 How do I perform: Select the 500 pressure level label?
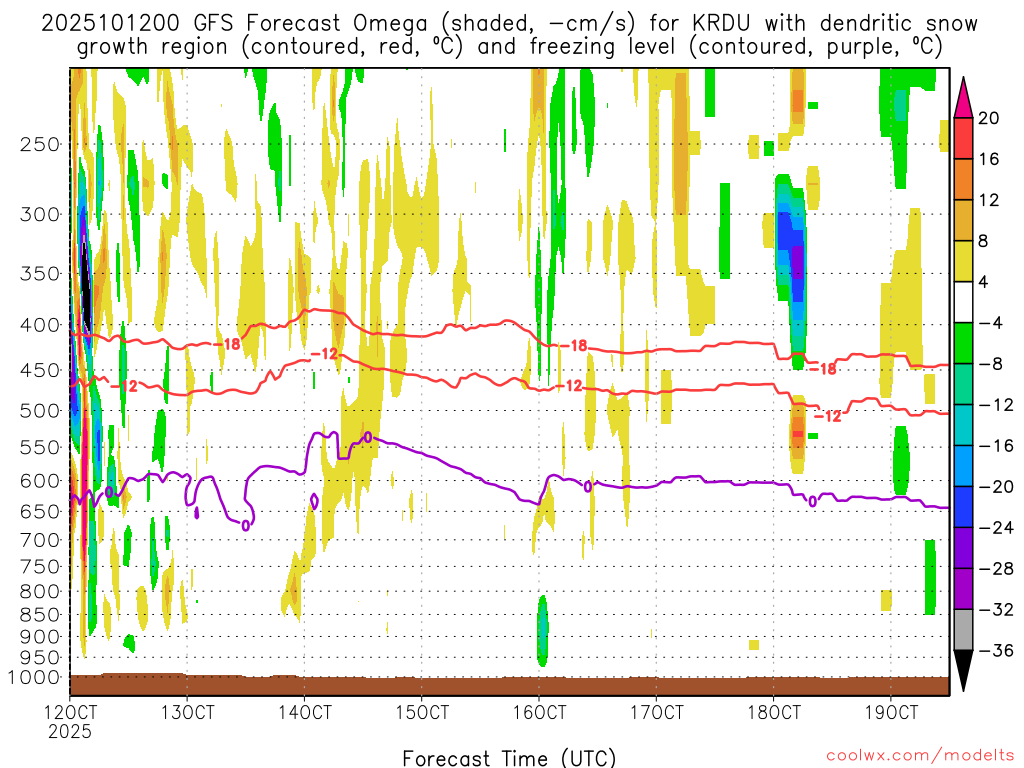40,411
